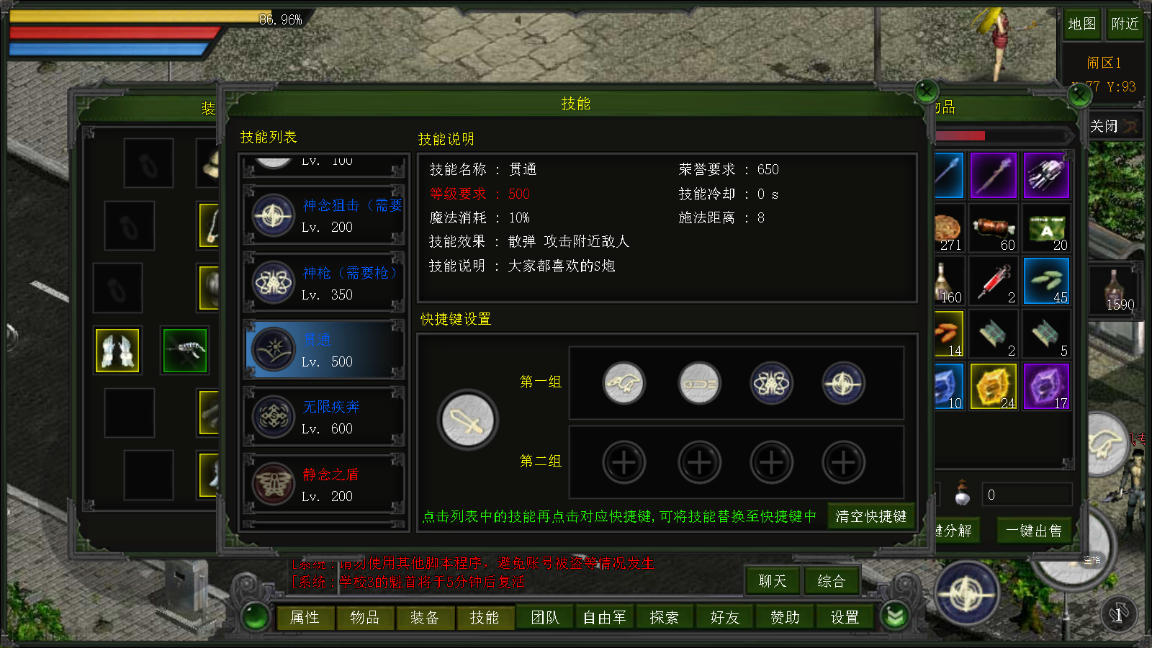Choose the 无限疾奔 skill entry
Screen dimensions: 1152x648
[x=325, y=417]
